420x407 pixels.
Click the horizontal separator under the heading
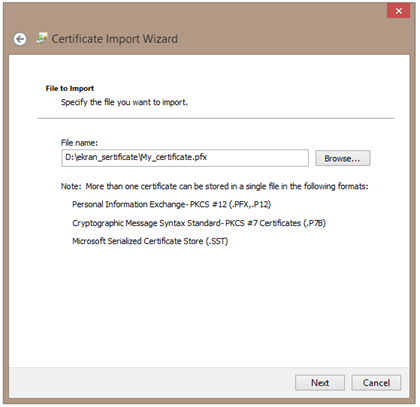click(216, 118)
